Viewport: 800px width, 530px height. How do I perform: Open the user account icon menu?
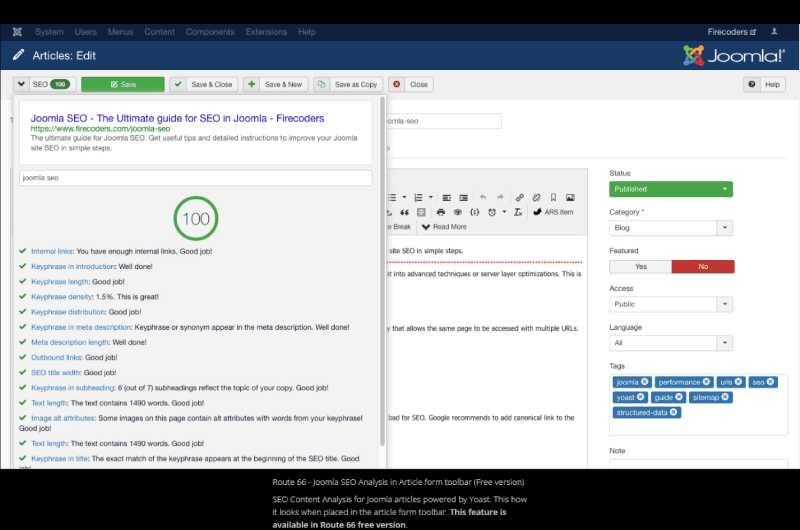click(x=774, y=32)
